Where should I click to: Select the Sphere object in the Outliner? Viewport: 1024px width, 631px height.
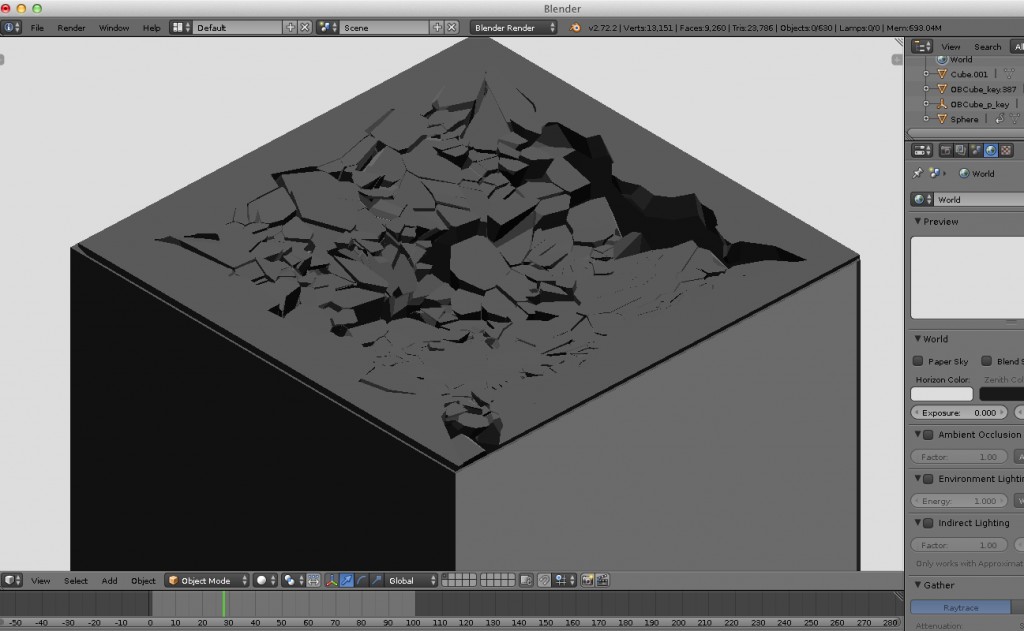(x=965, y=119)
